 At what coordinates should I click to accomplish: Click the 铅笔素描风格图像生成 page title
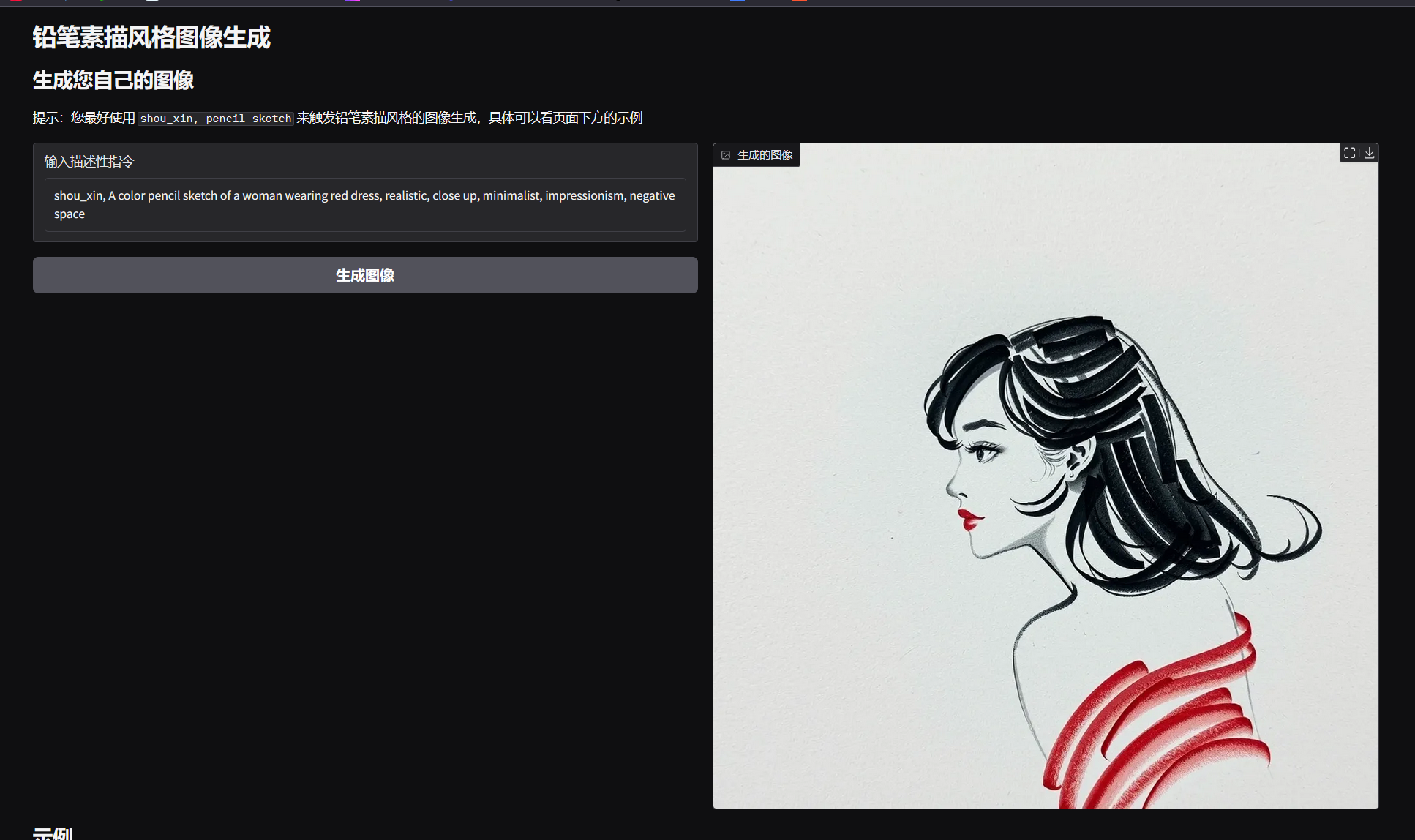(x=151, y=37)
